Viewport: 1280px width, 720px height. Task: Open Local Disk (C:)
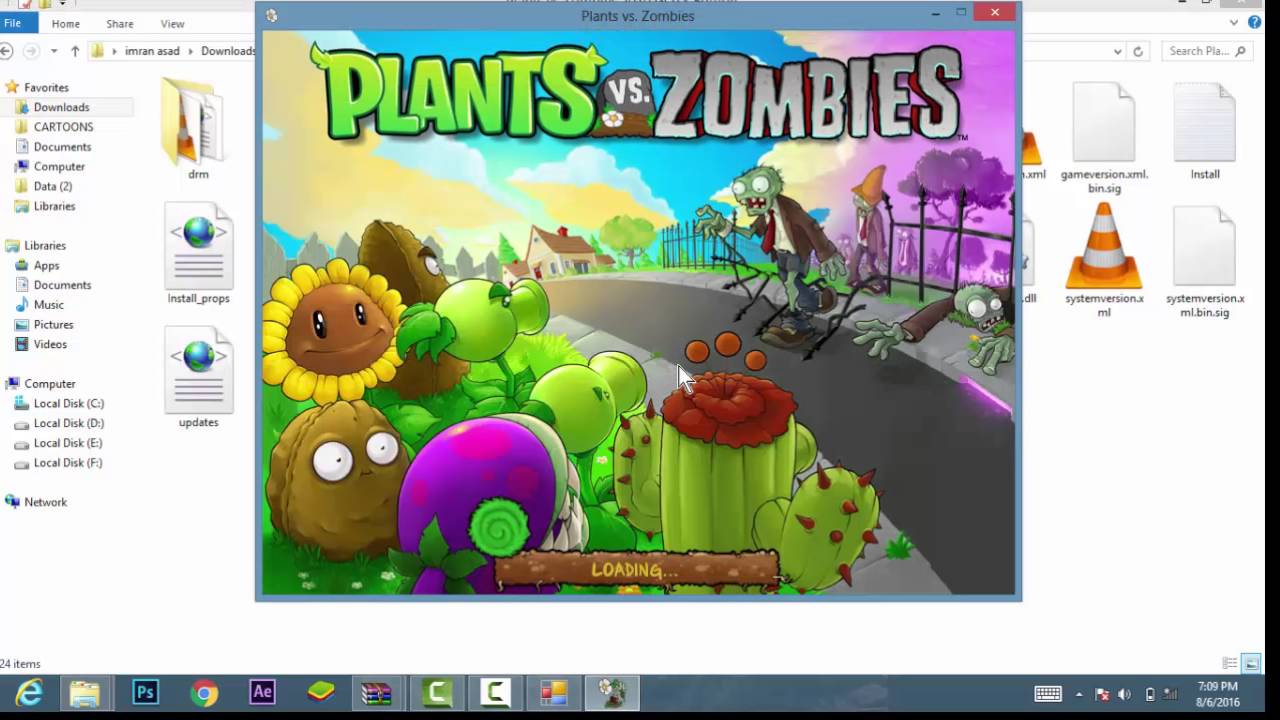point(68,403)
